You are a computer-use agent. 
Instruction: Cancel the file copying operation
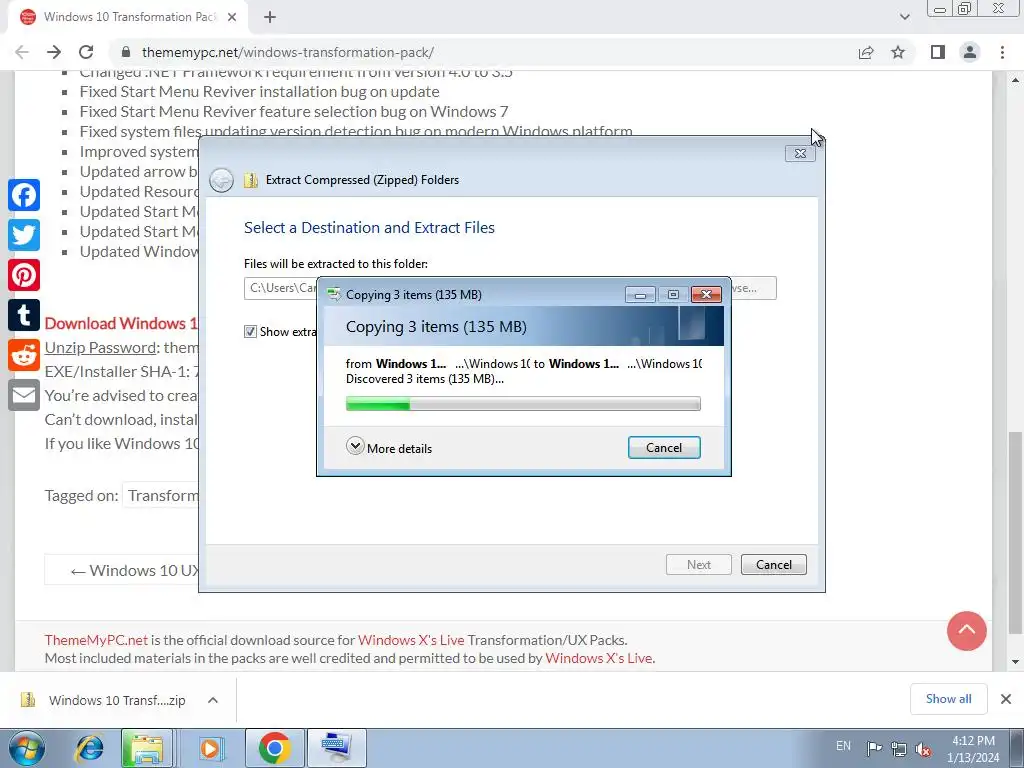tap(664, 447)
